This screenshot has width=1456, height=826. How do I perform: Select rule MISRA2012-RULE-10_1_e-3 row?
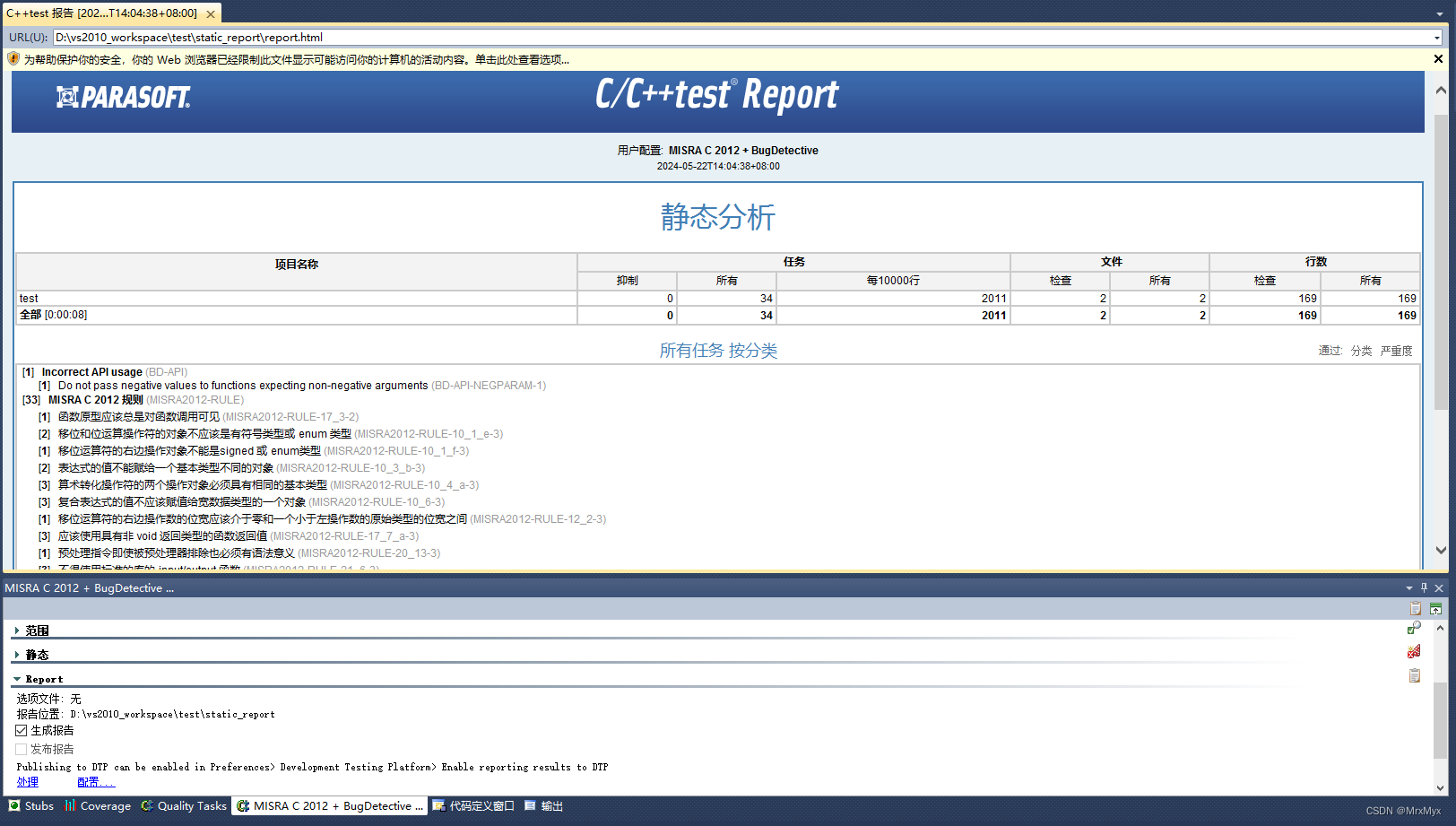click(x=270, y=434)
